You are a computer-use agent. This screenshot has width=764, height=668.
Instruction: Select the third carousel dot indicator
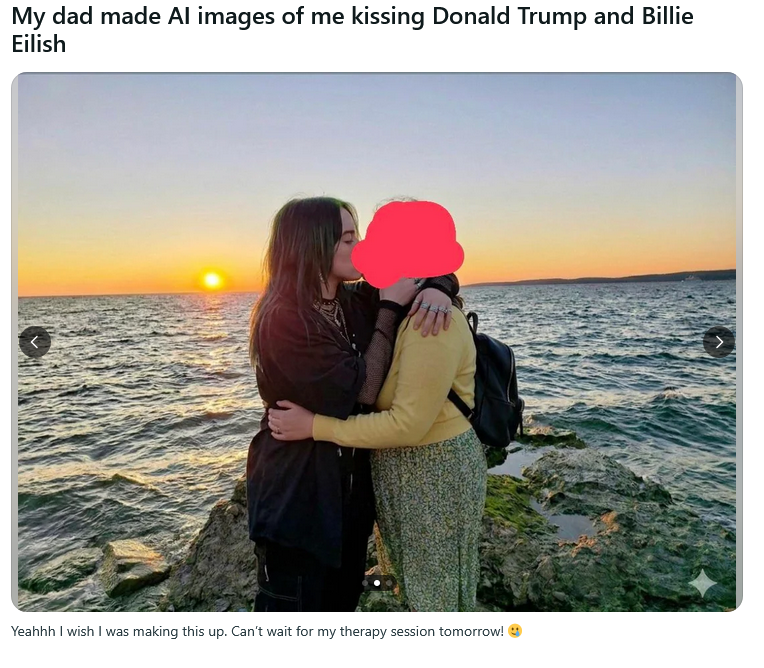click(388, 583)
